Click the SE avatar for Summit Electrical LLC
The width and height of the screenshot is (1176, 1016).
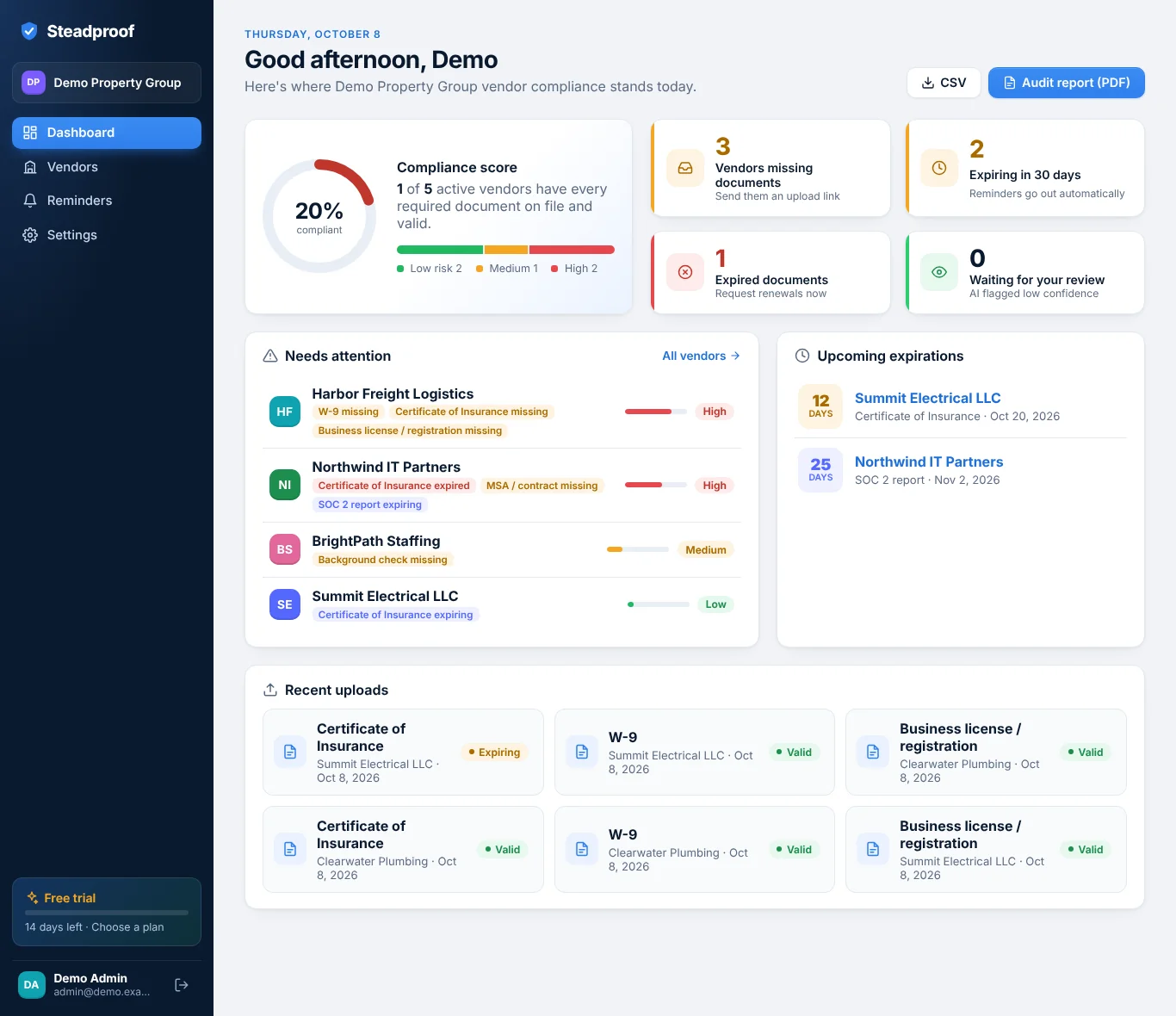coord(285,604)
